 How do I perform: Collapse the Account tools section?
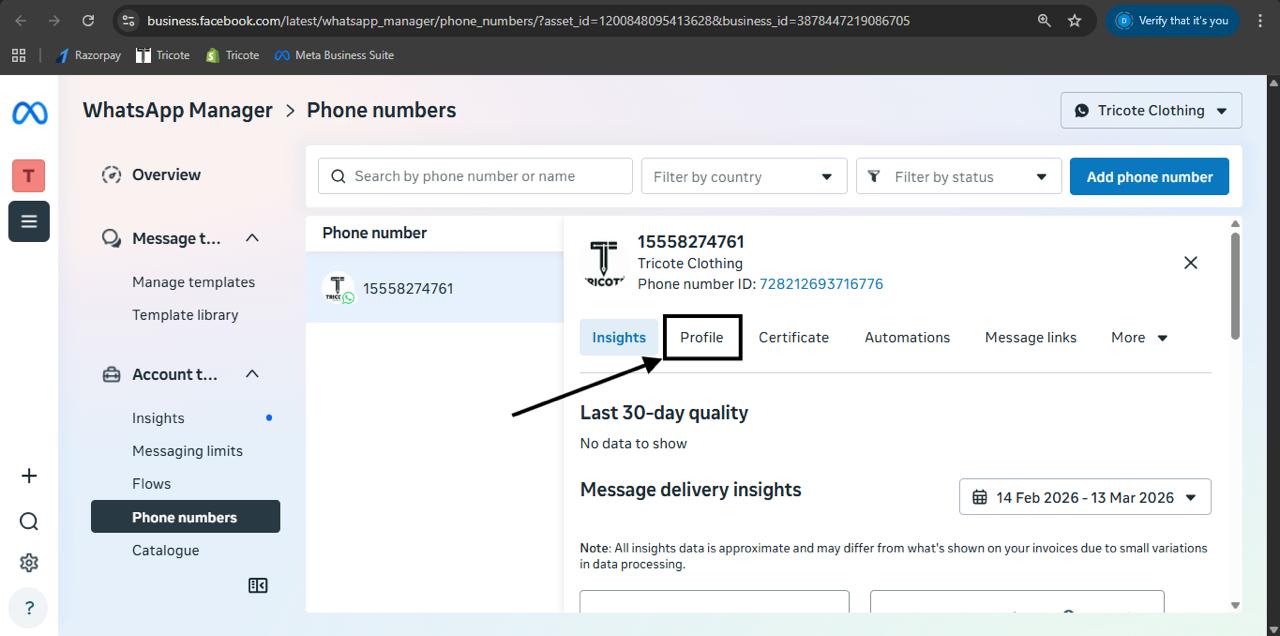252,374
